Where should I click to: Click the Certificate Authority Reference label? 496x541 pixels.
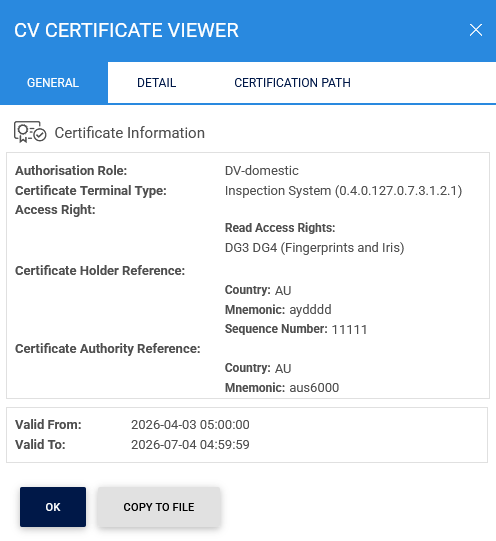tap(108, 349)
